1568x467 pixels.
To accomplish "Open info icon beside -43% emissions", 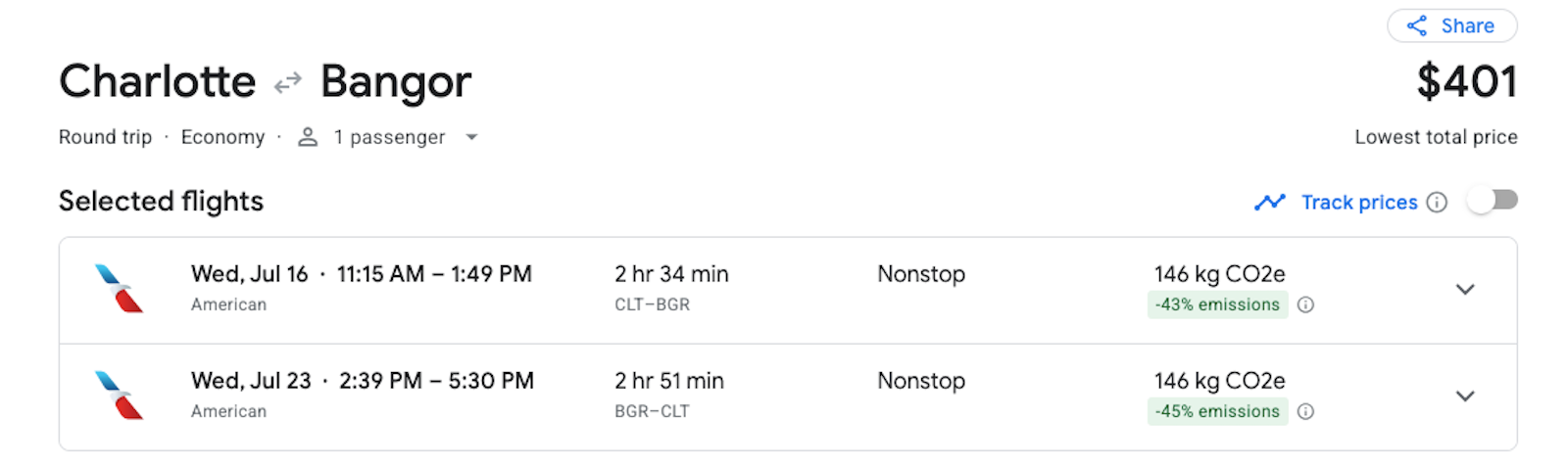I will coord(1305,304).
